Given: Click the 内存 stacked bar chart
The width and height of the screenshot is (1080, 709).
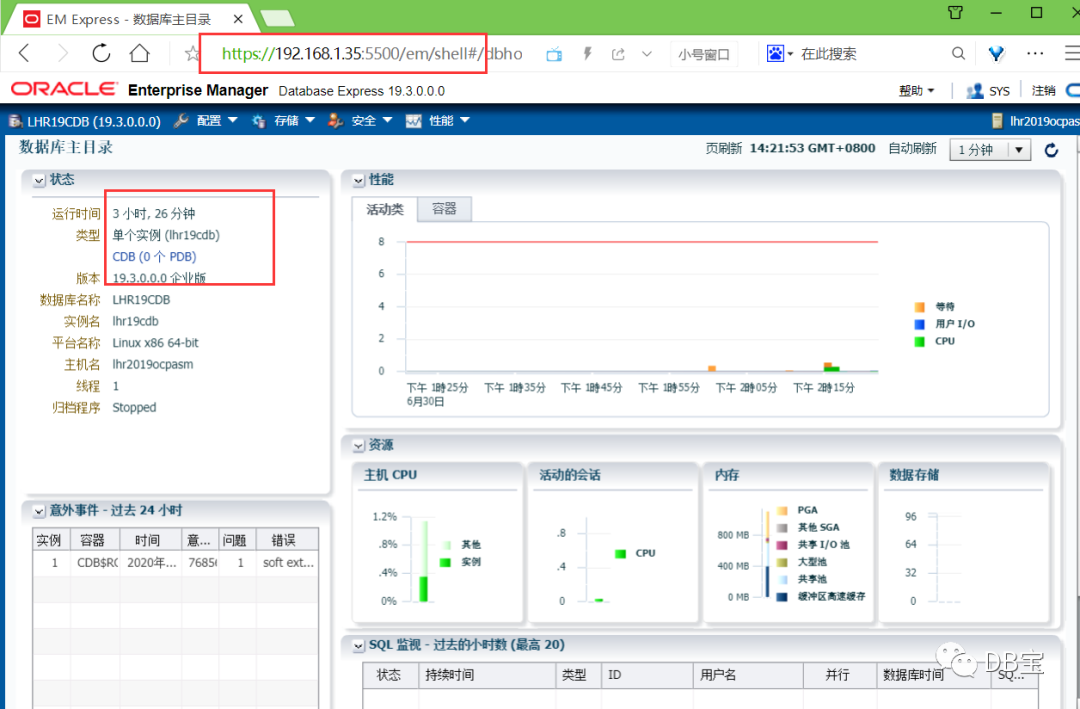Looking at the screenshot, I should point(767,553).
